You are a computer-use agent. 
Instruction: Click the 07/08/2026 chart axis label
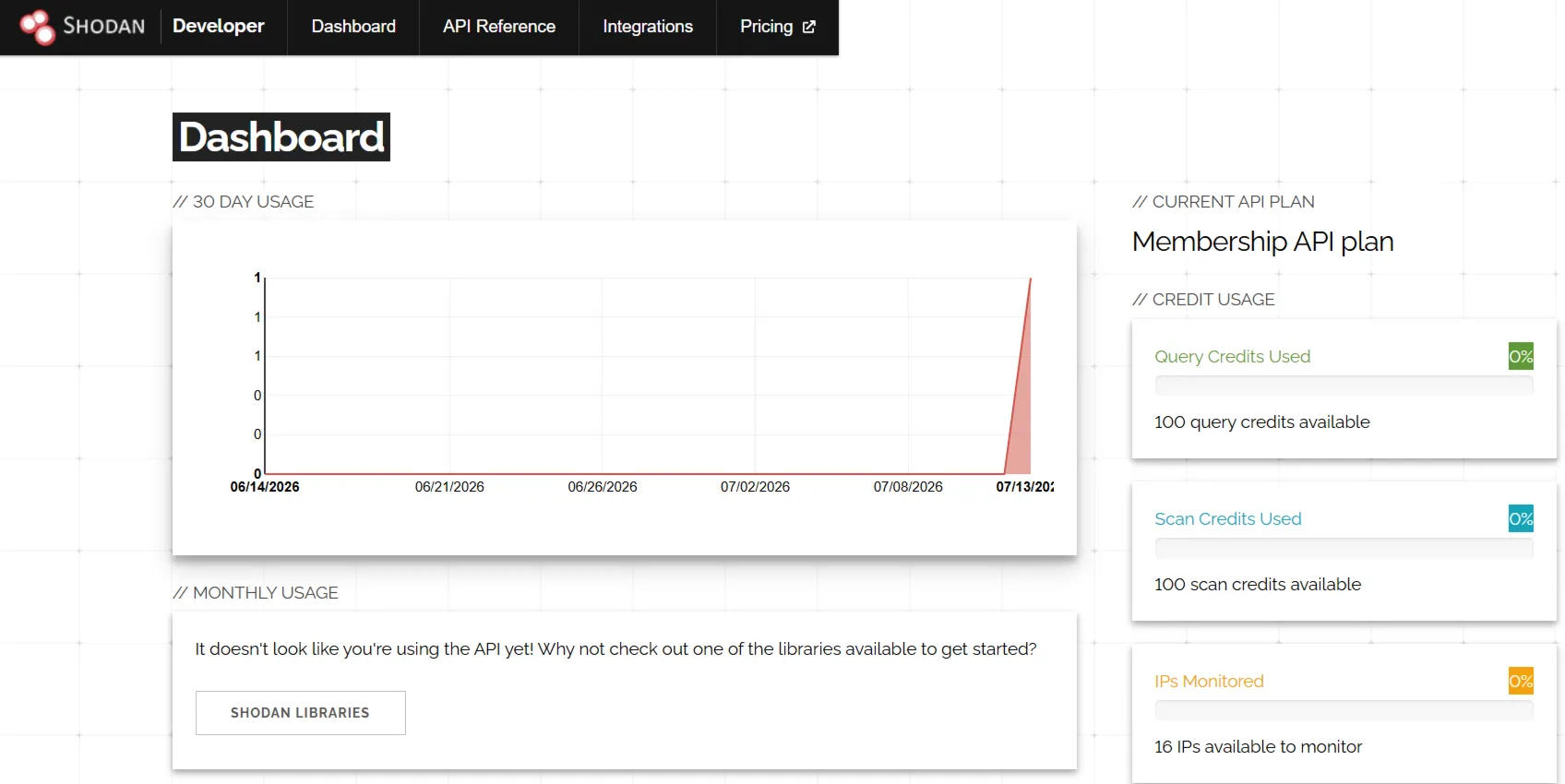(x=908, y=487)
